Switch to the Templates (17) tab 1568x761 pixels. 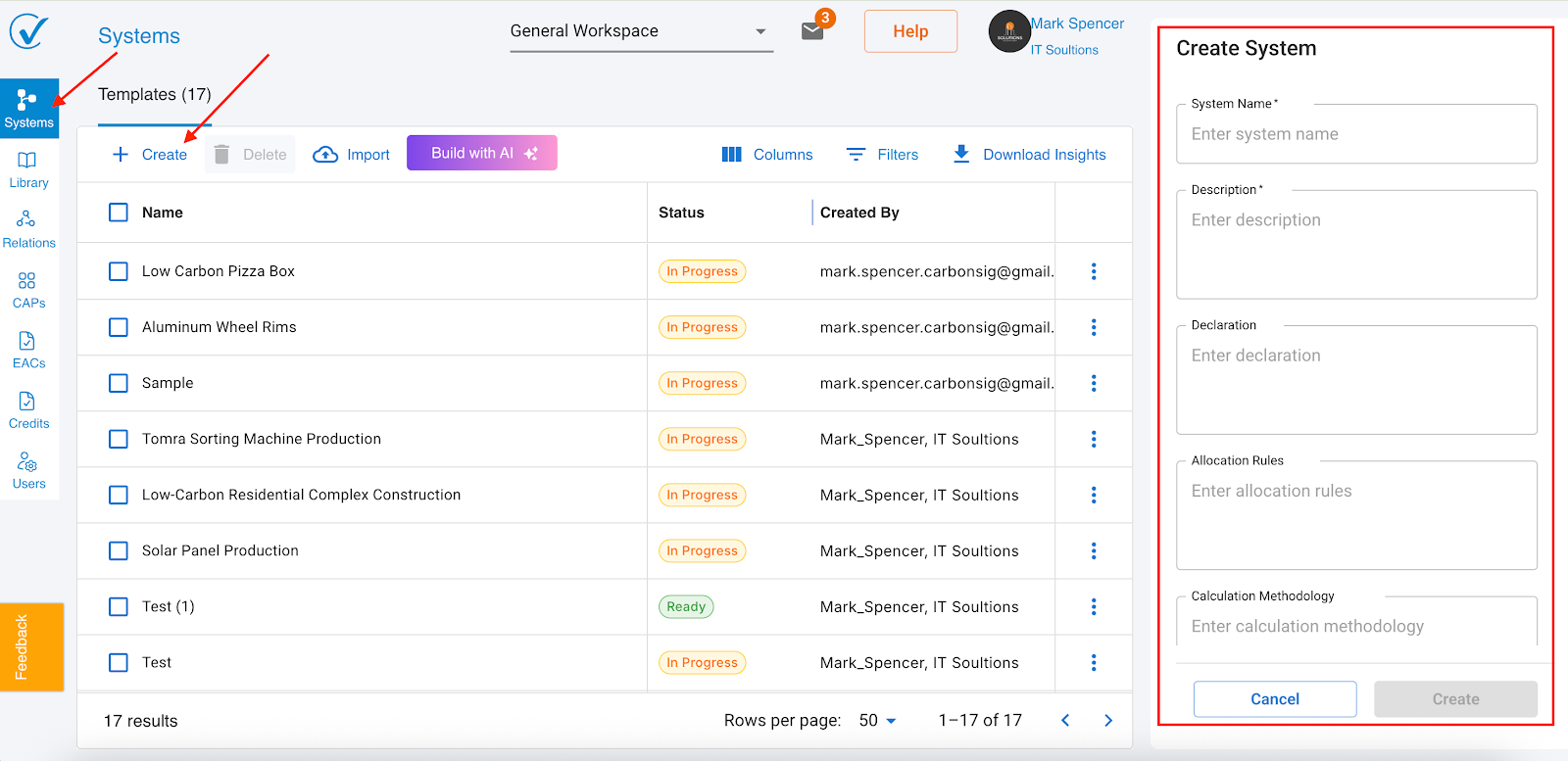155,95
